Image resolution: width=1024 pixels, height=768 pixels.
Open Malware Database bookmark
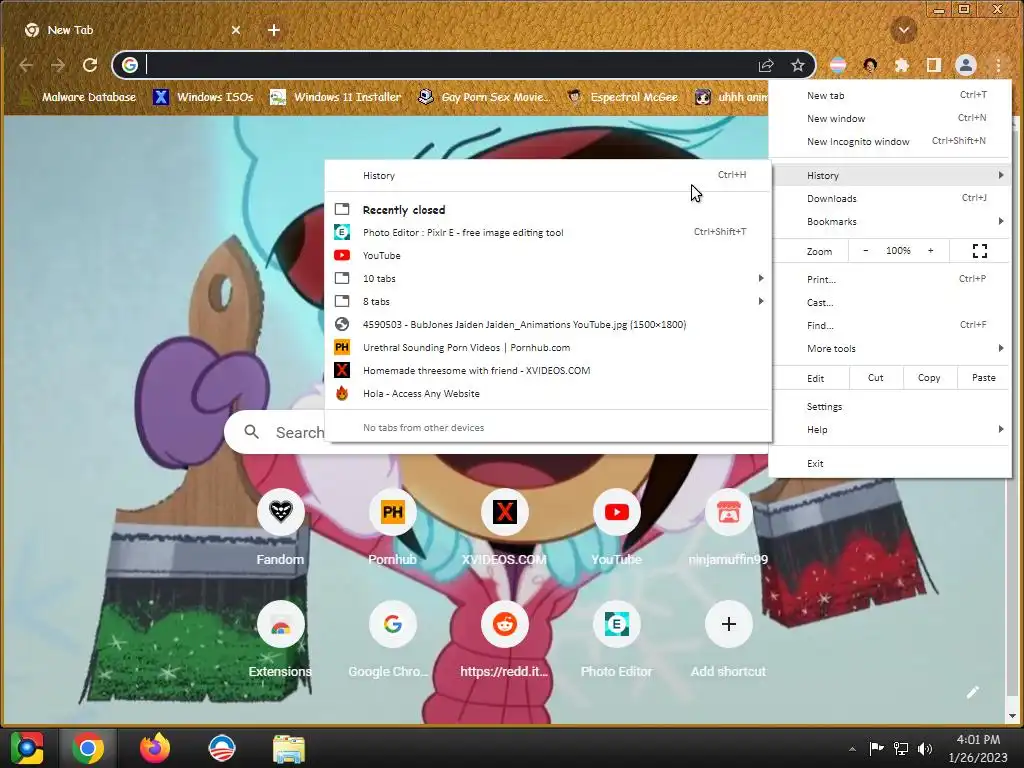point(78,97)
